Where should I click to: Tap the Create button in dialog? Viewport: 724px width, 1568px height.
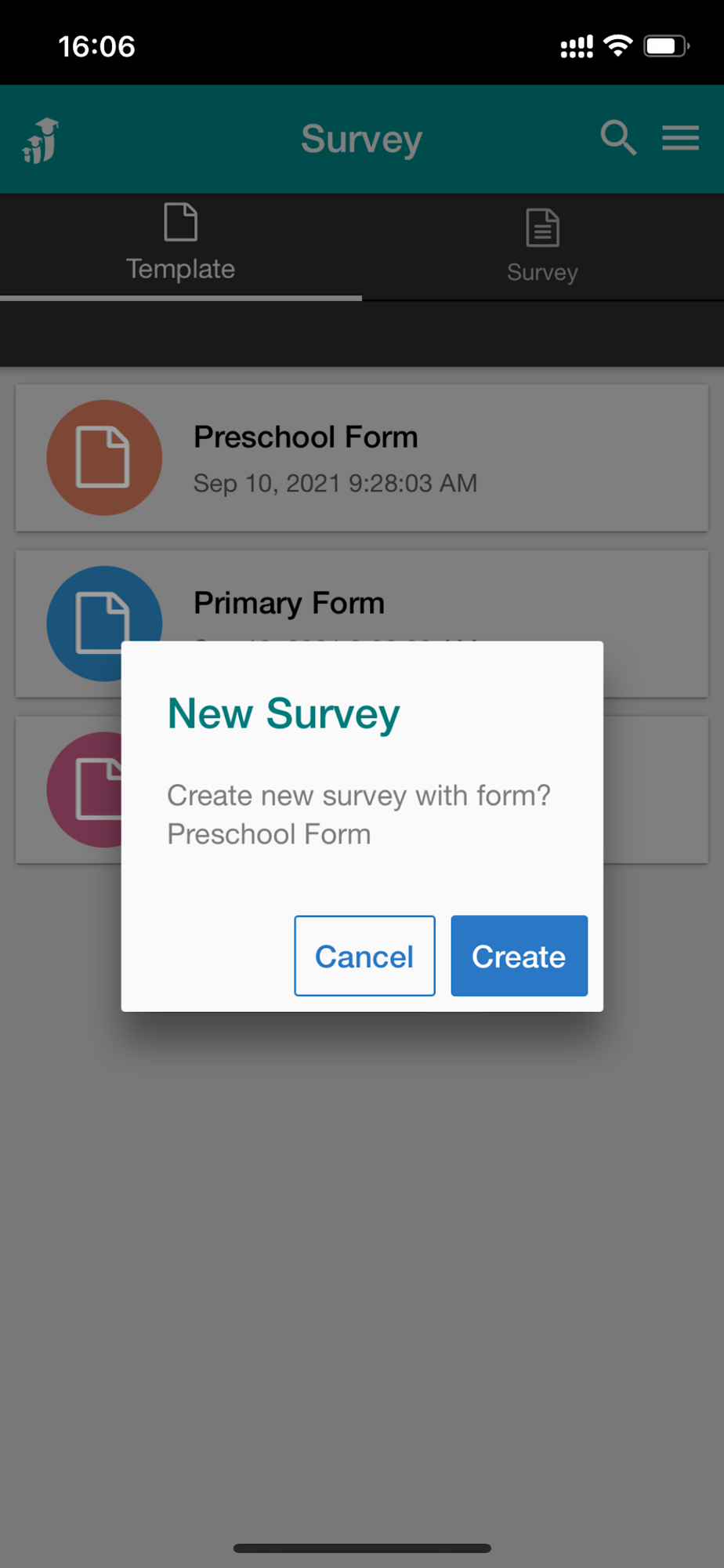(x=519, y=956)
